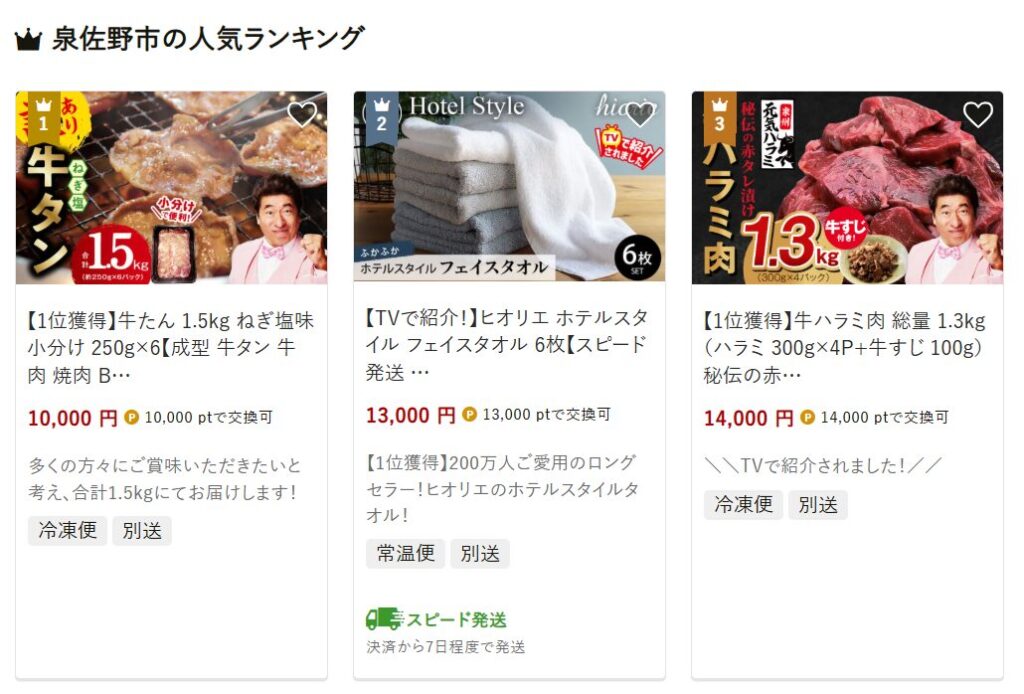Toggle heart on the Hotel Style towel card
Screen dimensions: 1024x694
[x=639, y=115]
